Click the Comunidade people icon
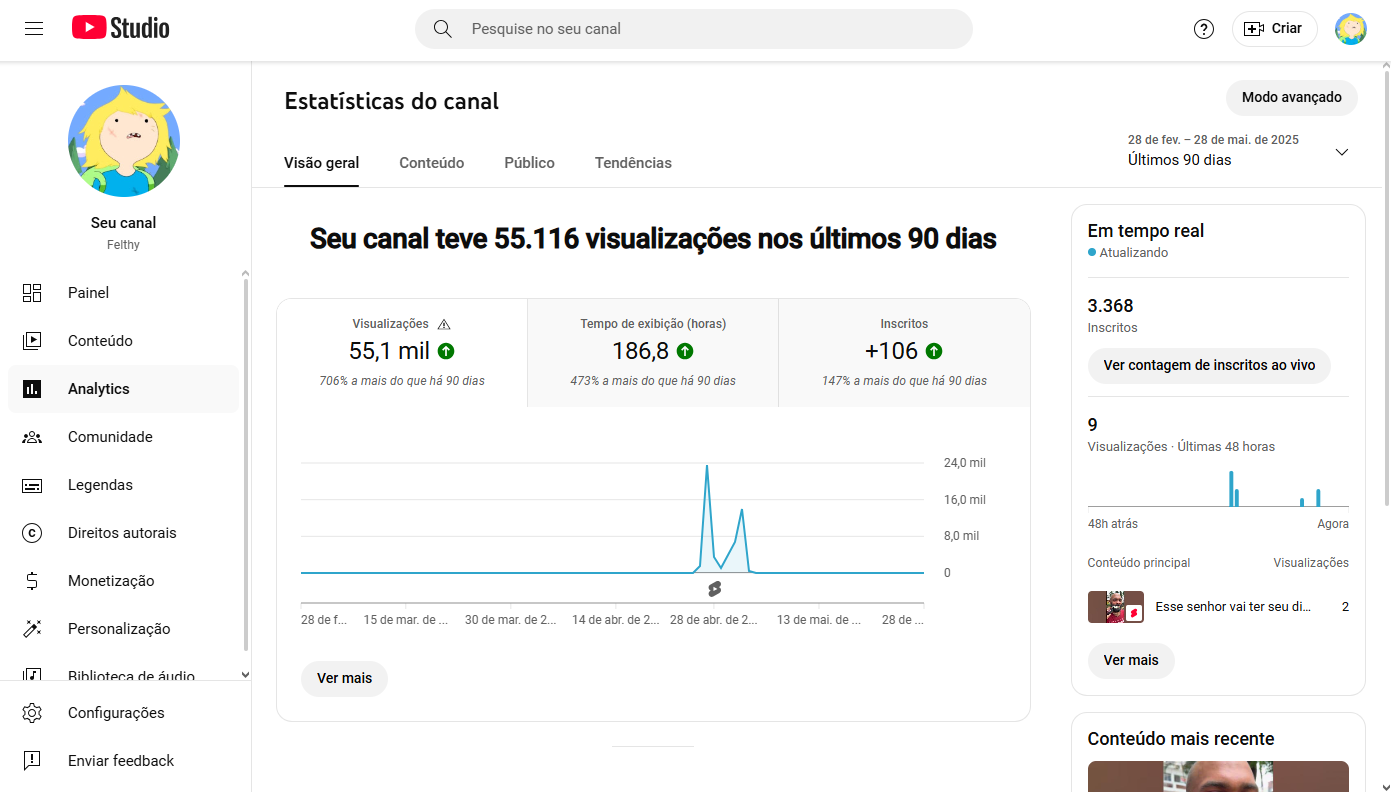The height and width of the screenshot is (792, 1391). pos(32,437)
